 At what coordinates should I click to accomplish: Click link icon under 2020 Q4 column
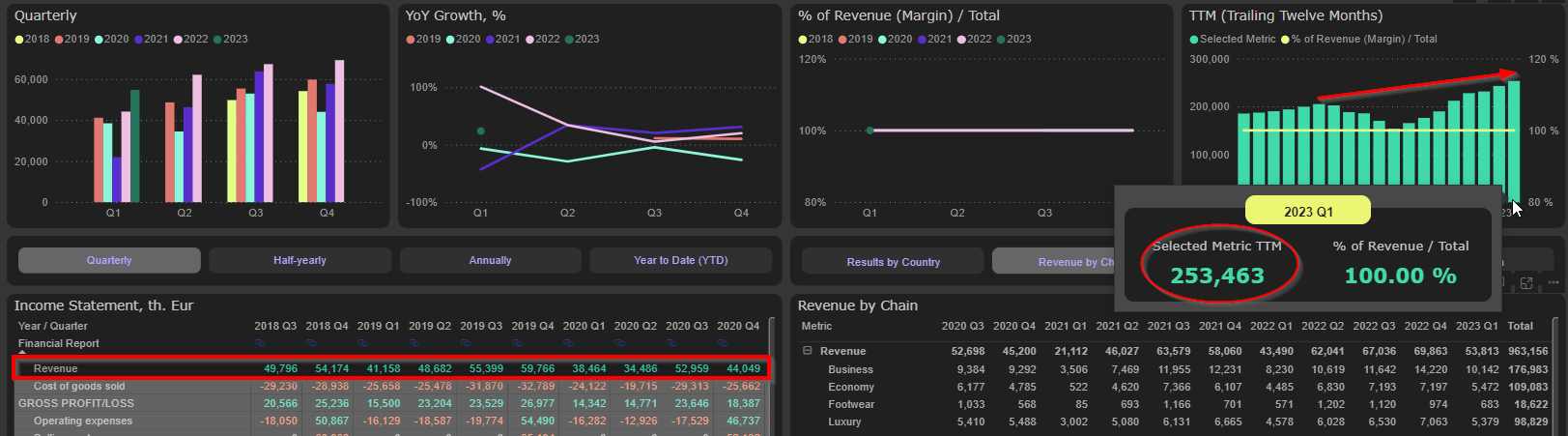723,343
